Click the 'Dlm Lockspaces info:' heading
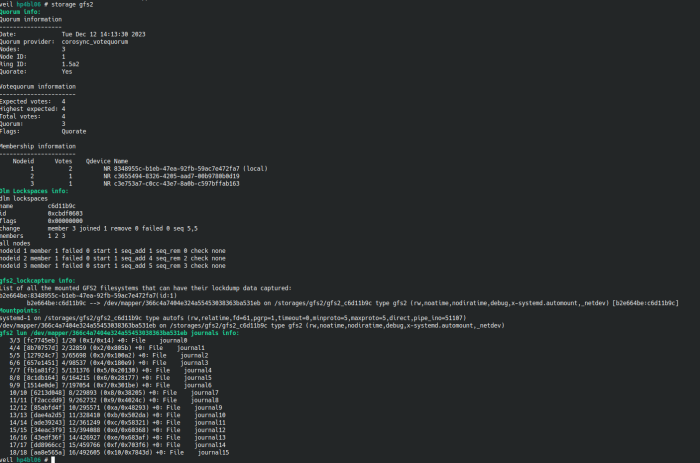This screenshot has width=700, height=463. 34,191
